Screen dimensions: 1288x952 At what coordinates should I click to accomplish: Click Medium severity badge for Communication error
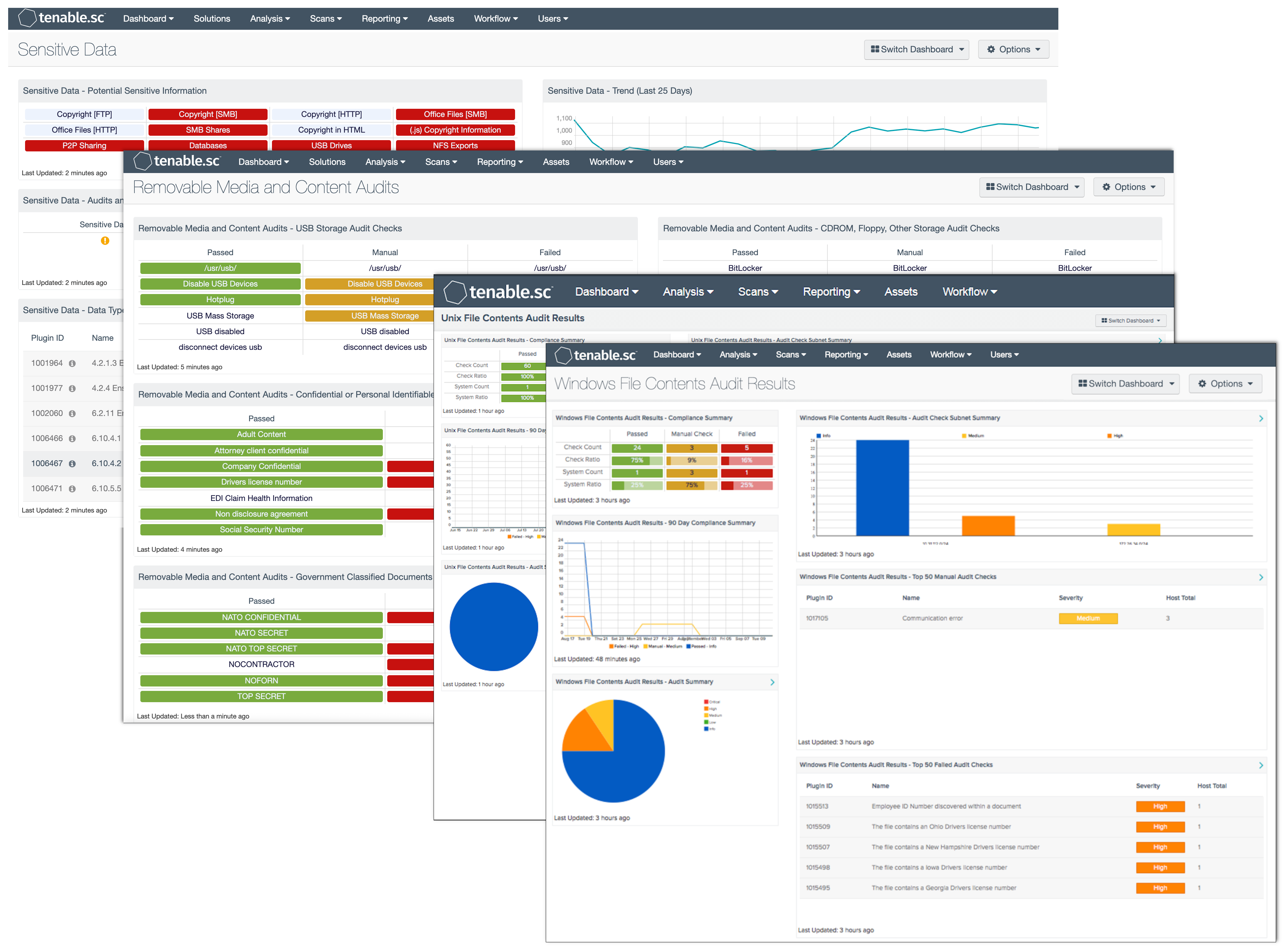(1089, 619)
